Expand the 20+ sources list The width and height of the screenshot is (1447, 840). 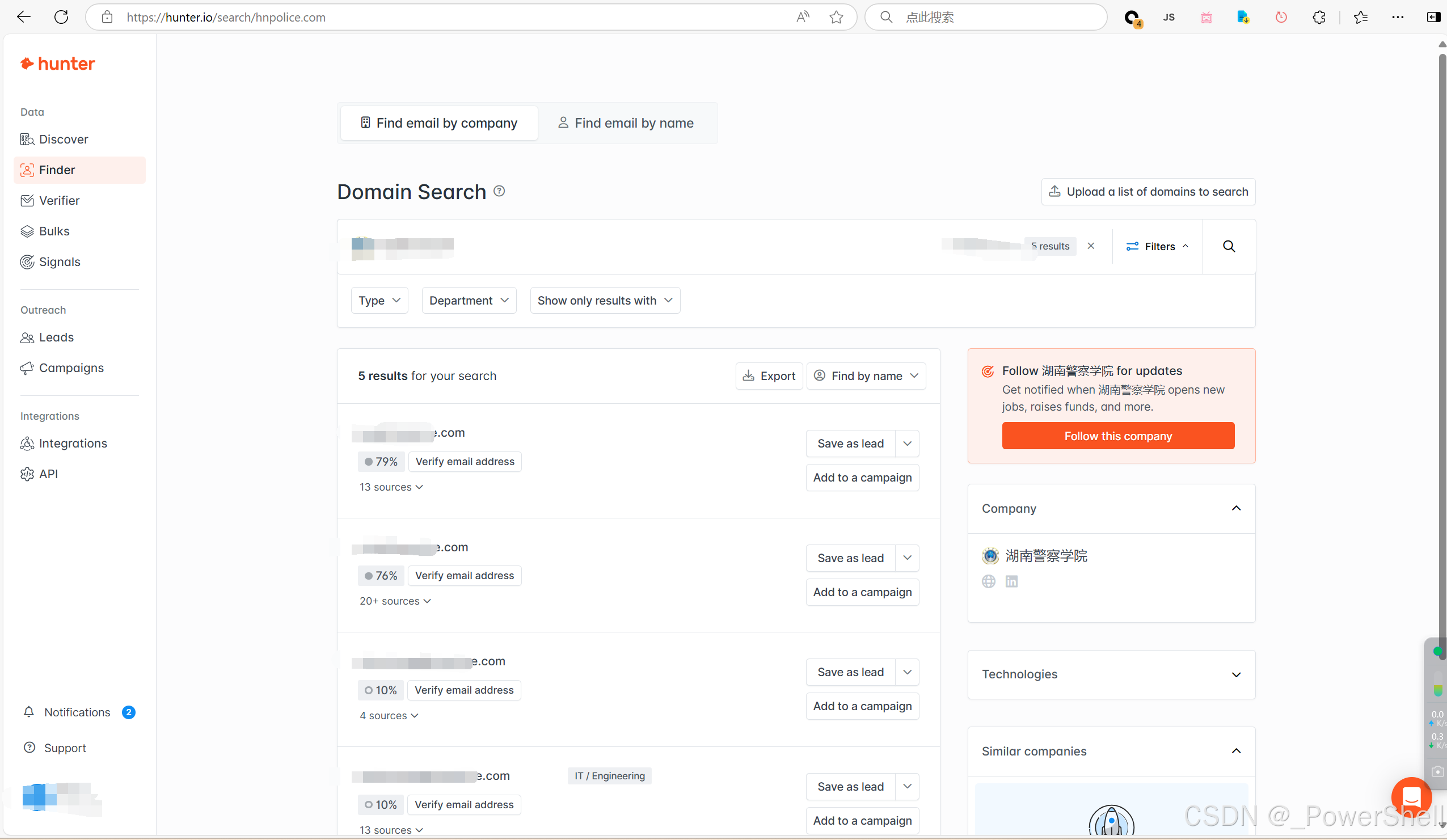pyautogui.click(x=394, y=601)
